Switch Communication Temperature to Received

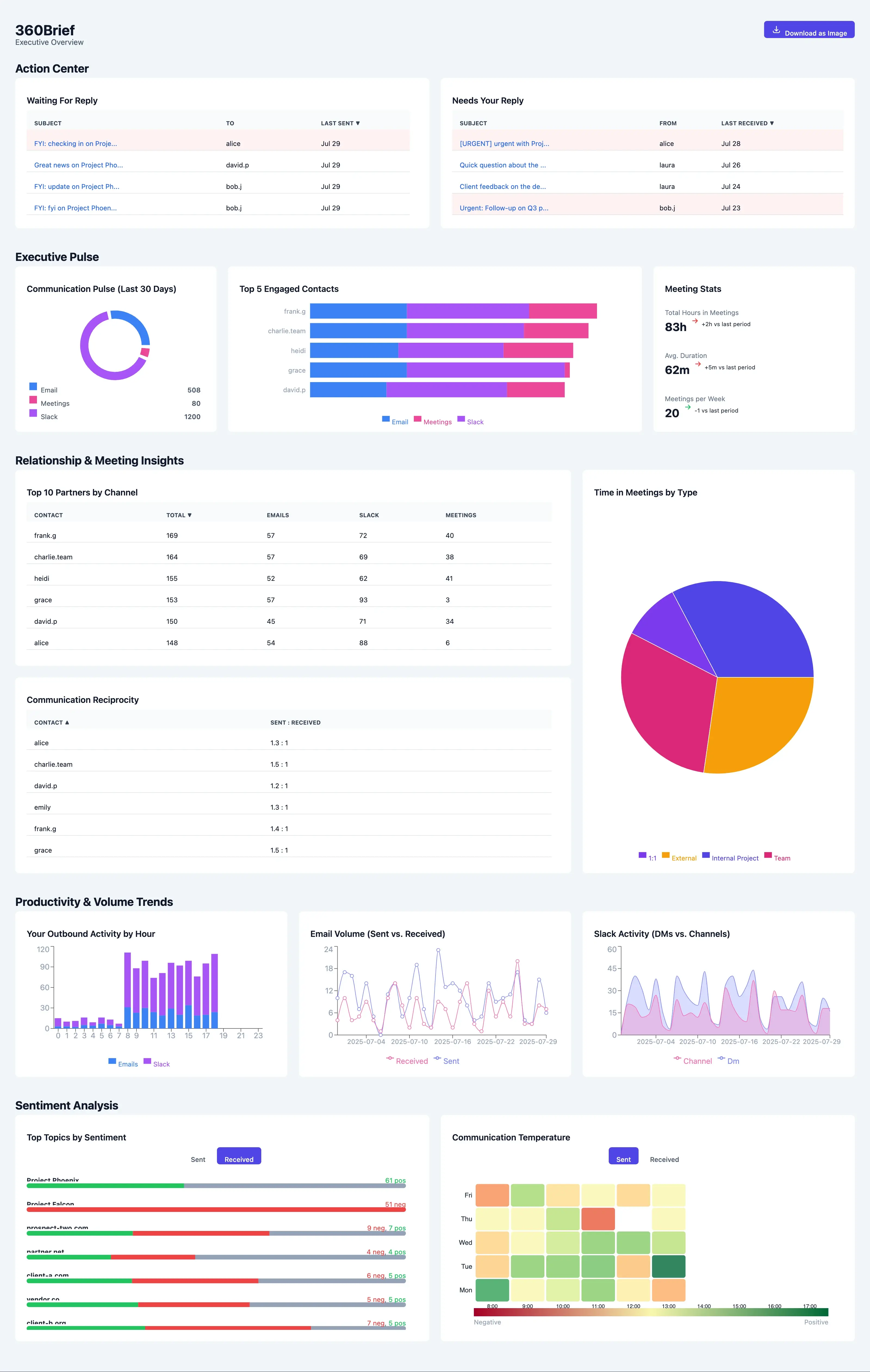coord(664,1159)
